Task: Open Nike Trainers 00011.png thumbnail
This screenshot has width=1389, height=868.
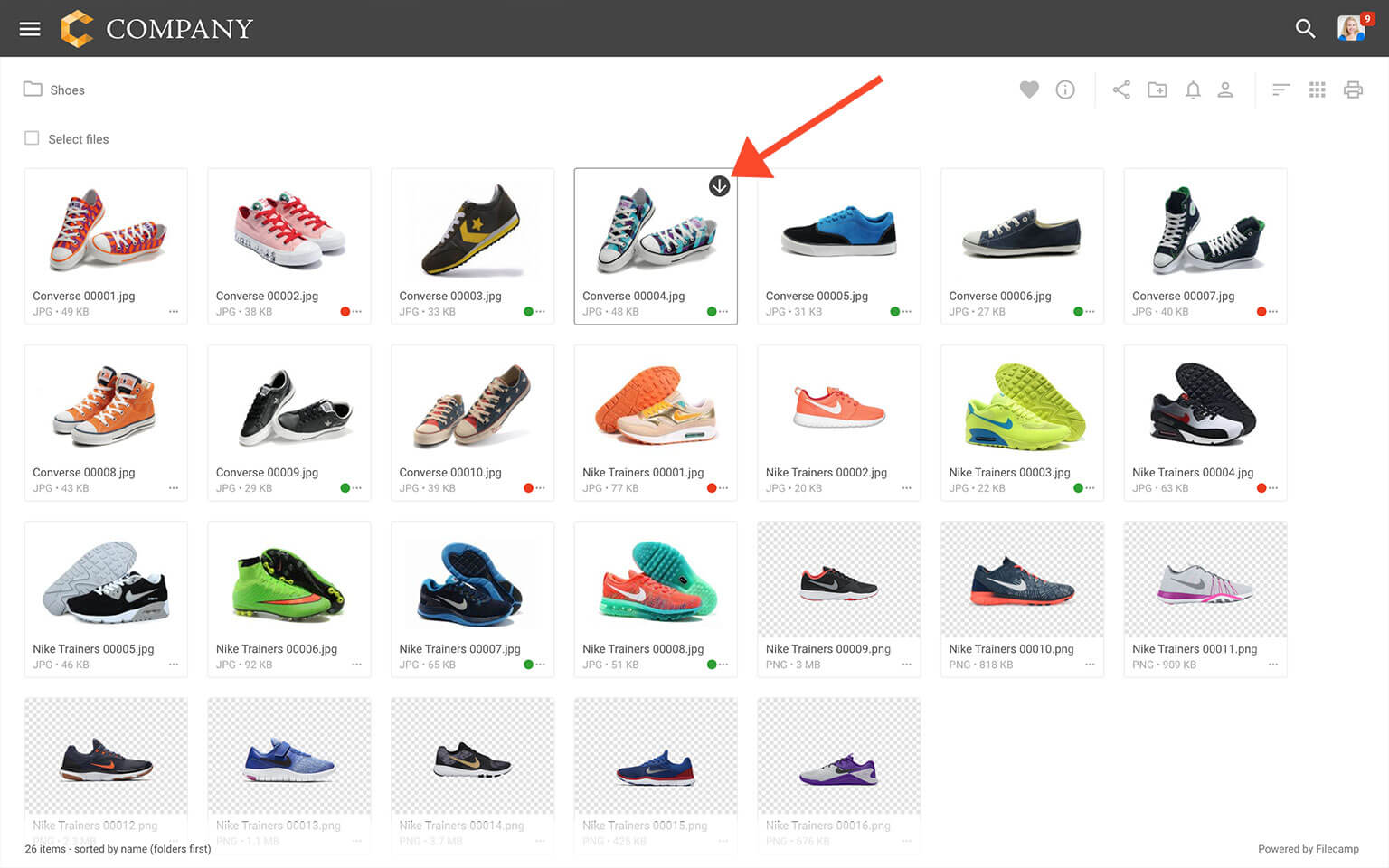Action: [1205, 580]
